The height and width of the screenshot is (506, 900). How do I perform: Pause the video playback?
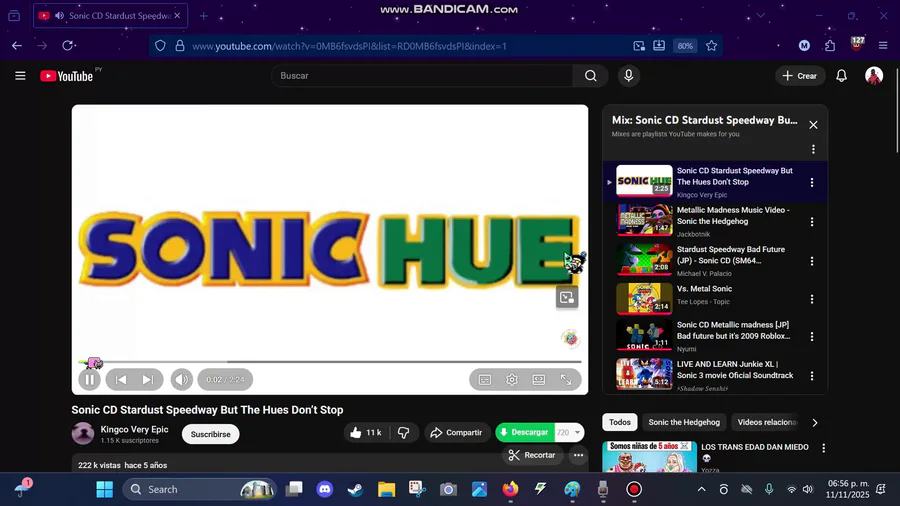point(90,380)
